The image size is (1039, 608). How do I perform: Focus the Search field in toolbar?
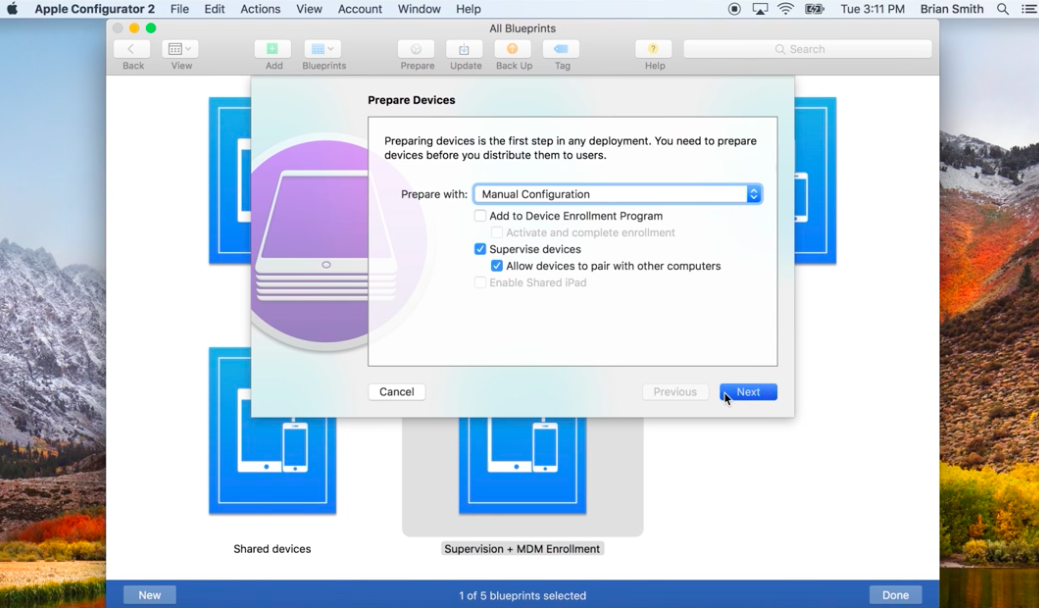point(808,49)
